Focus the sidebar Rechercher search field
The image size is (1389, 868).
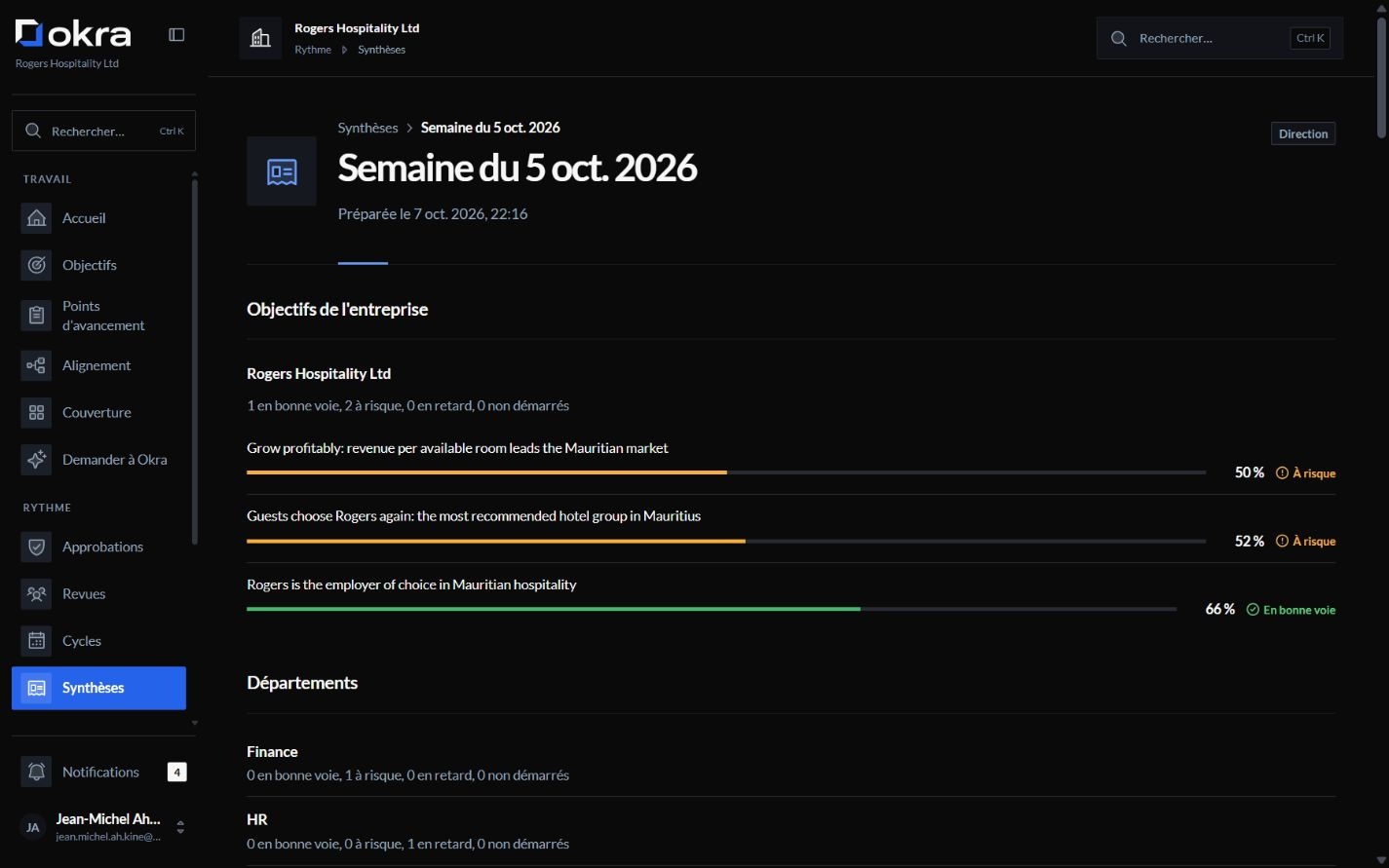[x=103, y=131]
